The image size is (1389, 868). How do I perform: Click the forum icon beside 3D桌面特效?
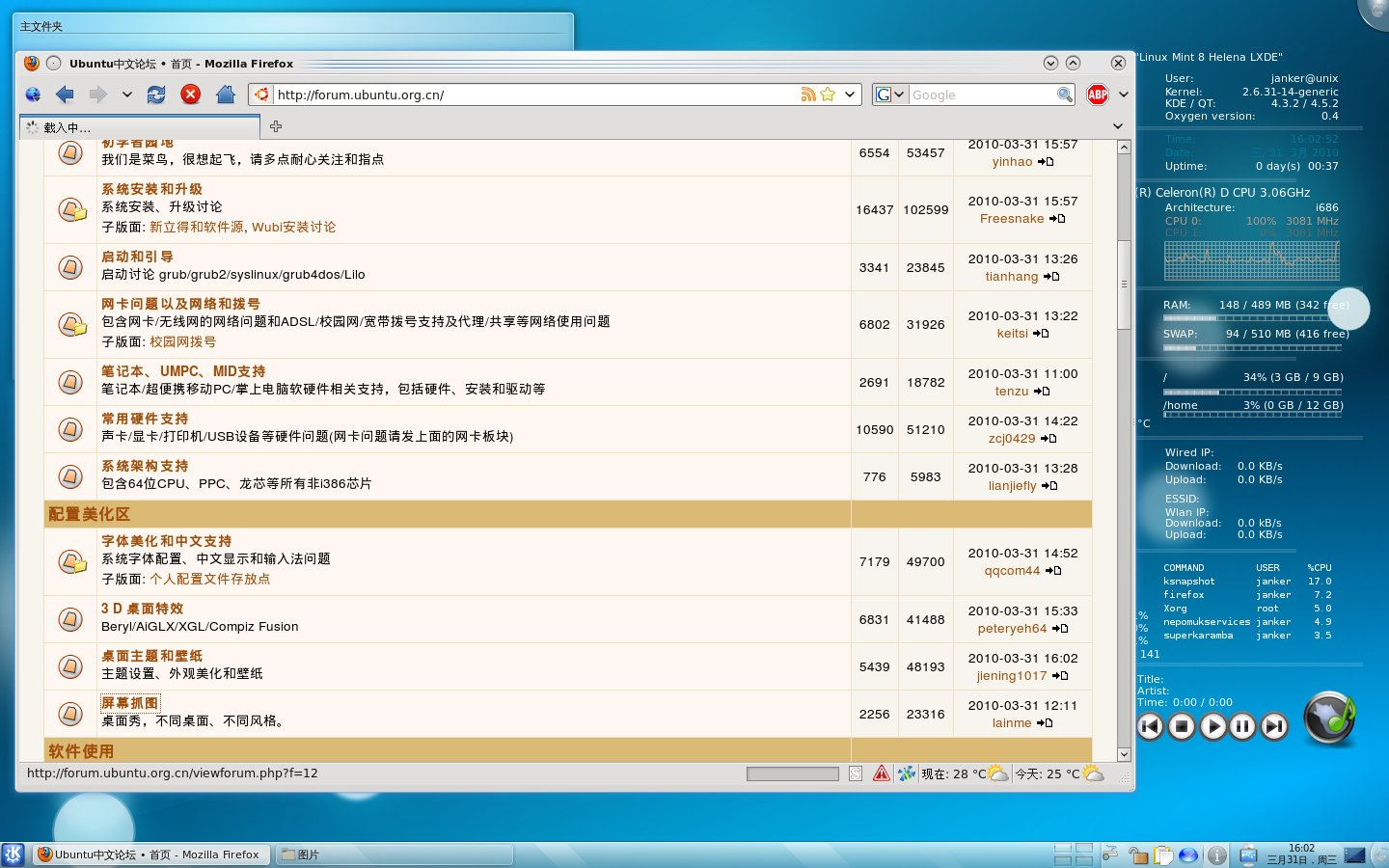[x=70, y=619]
